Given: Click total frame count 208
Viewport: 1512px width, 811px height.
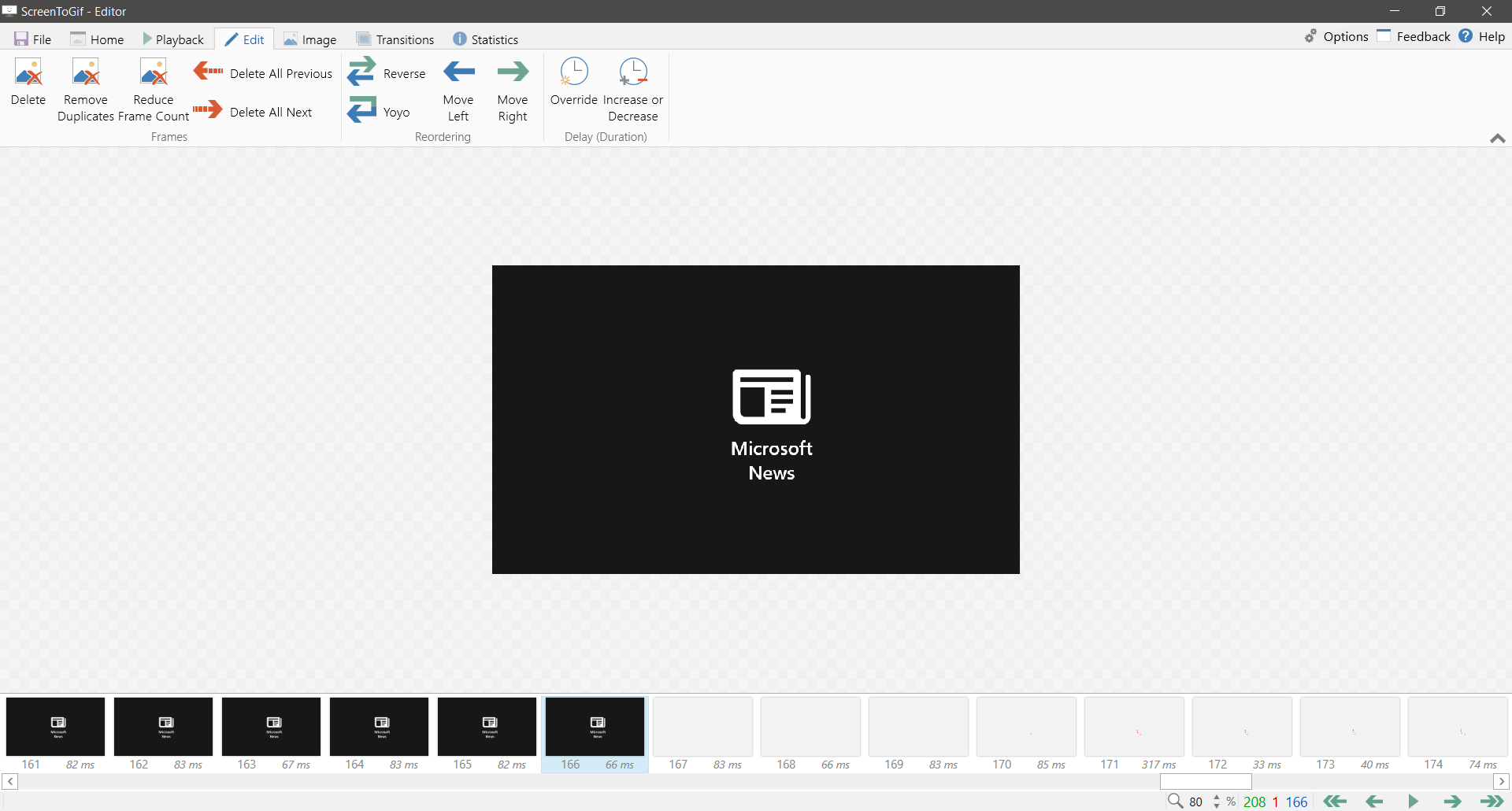Looking at the screenshot, I should click(1254, 802).
